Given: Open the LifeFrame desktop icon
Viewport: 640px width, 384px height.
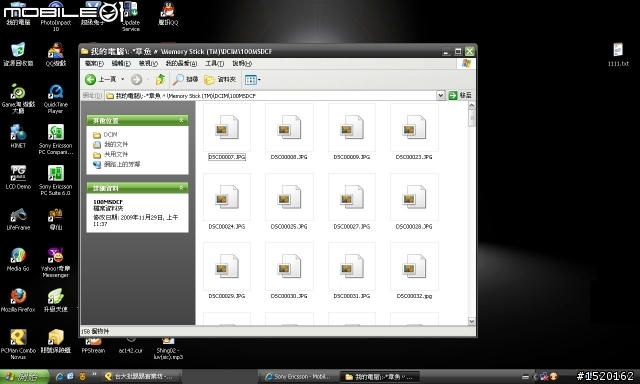Looking at the screenshot, I should (x=18, y=219).
